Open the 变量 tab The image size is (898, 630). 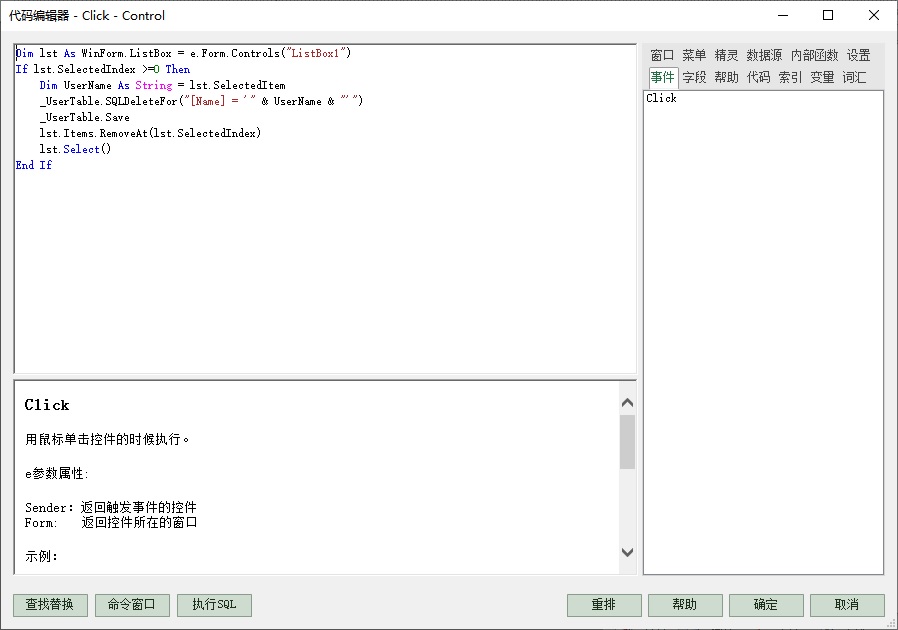[822, 77]
